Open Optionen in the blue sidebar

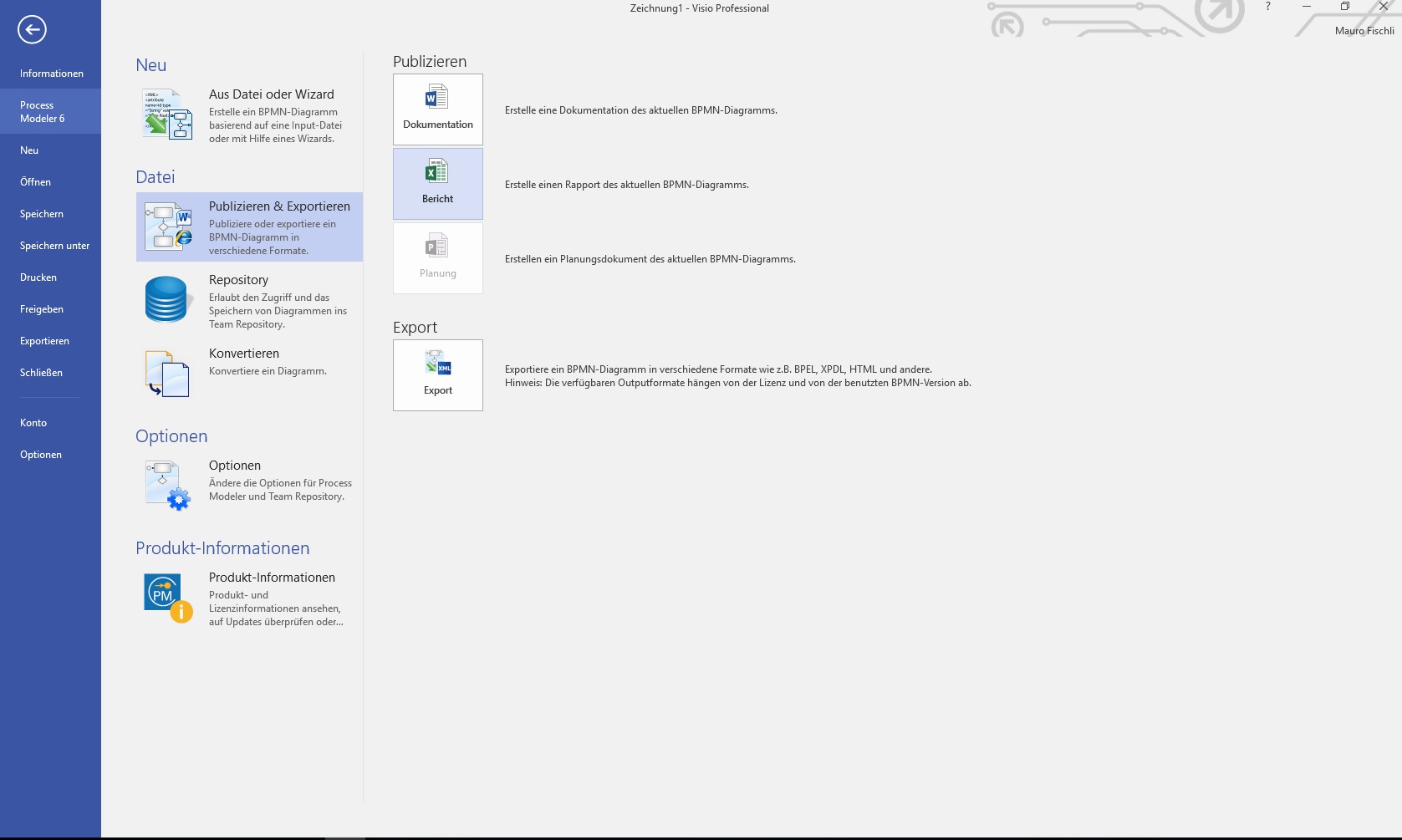(50, 455)
